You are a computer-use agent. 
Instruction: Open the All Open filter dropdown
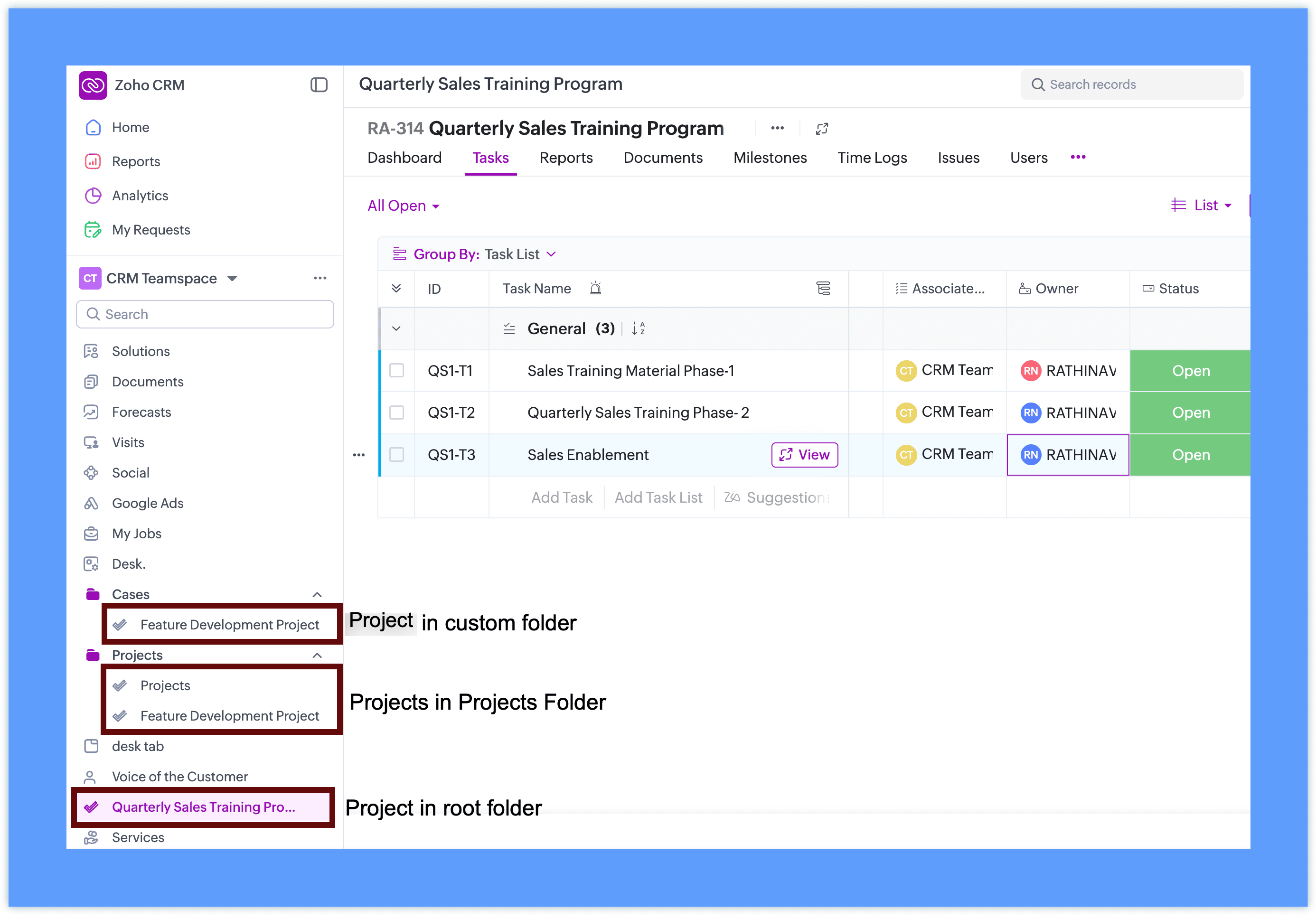tap(404, 206)
